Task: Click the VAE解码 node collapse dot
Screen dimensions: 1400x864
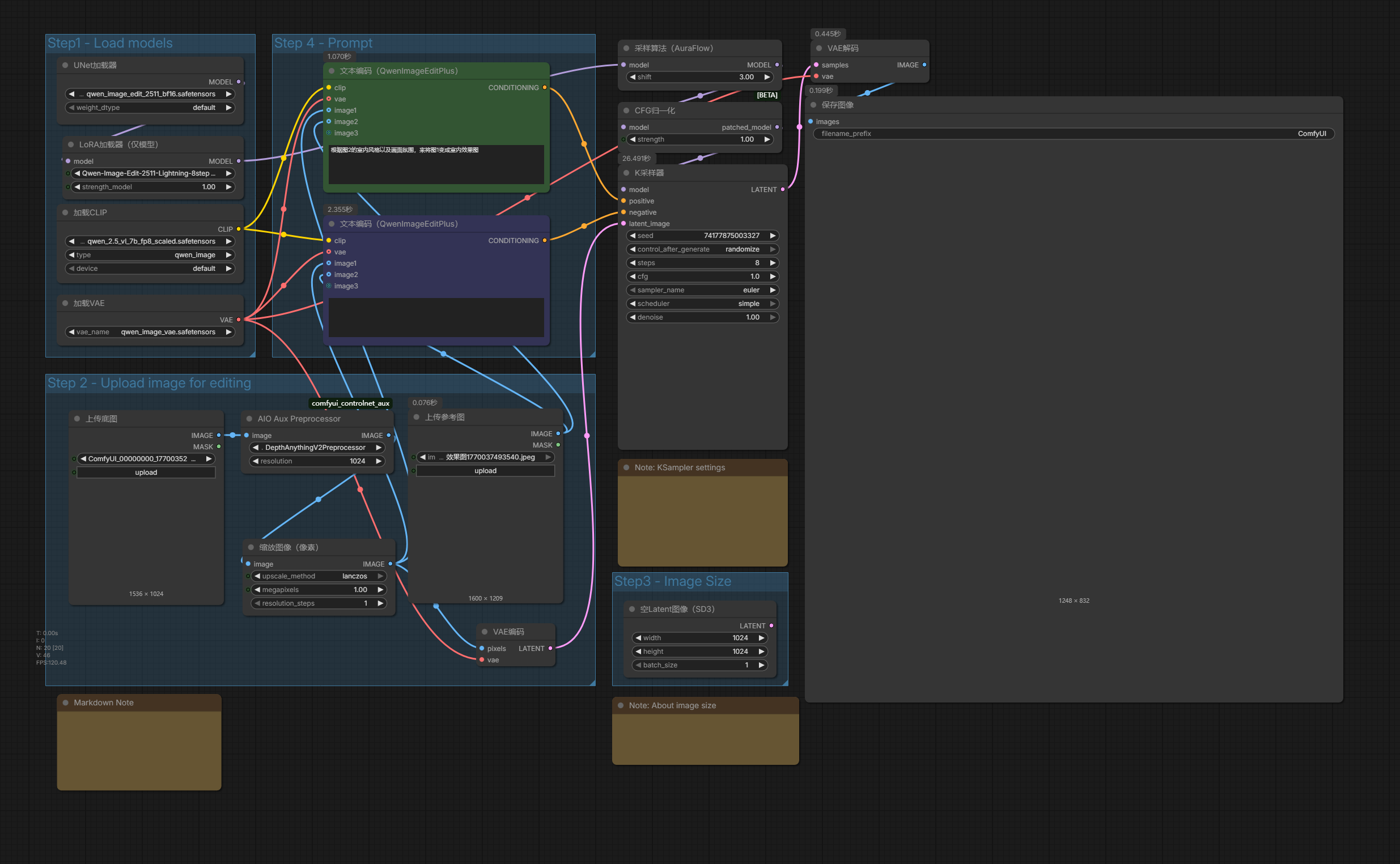Action: click(818, 48)
